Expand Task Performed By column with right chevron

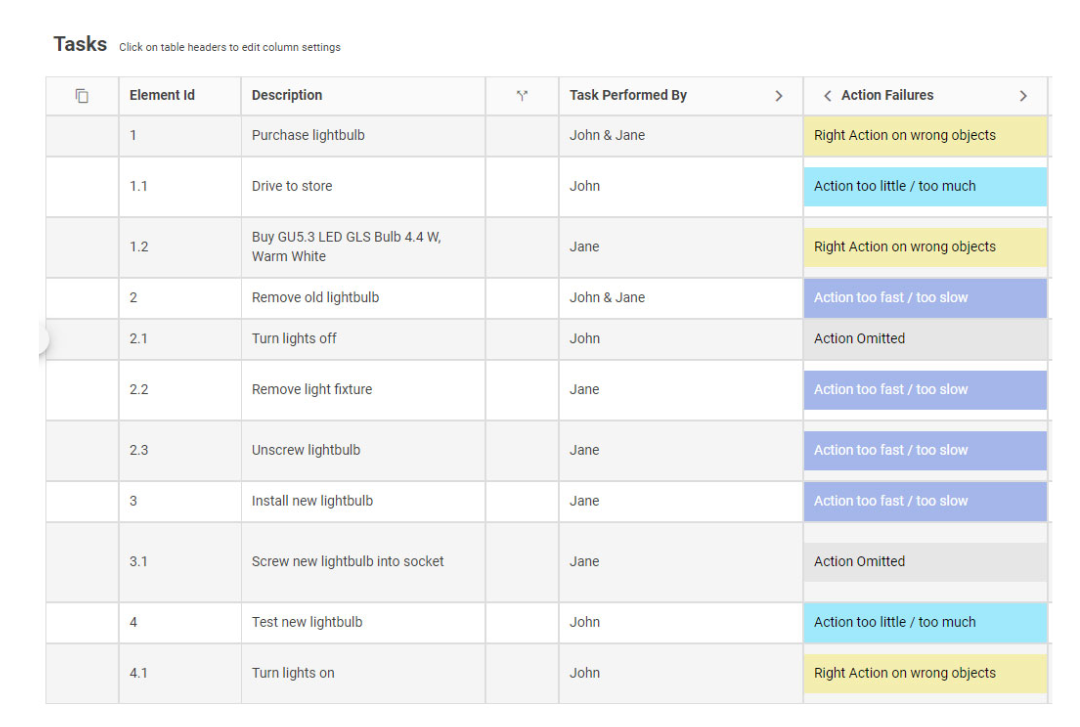[x=779, y=96]
